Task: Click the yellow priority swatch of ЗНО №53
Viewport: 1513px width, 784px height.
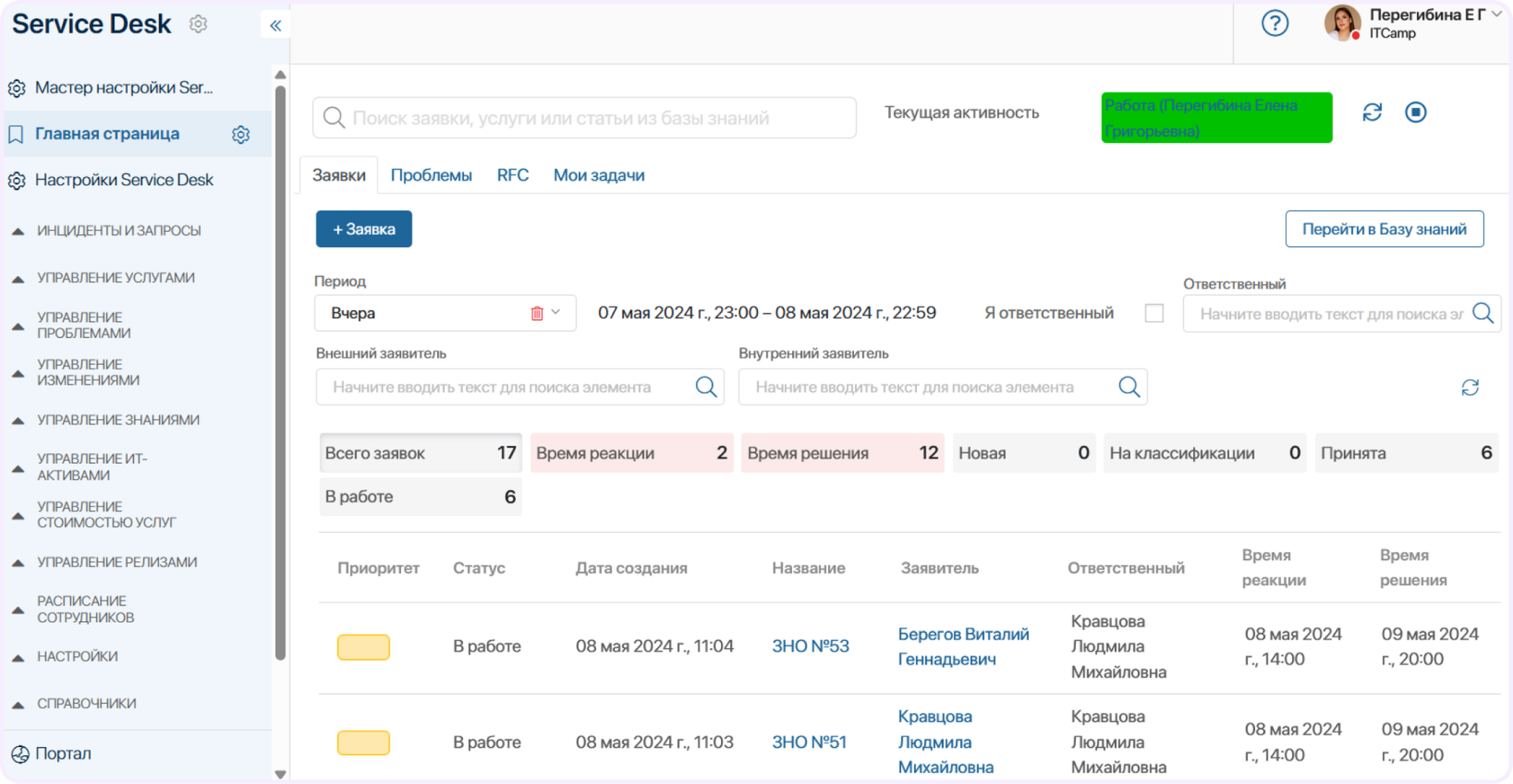Action: click(363, 647)
